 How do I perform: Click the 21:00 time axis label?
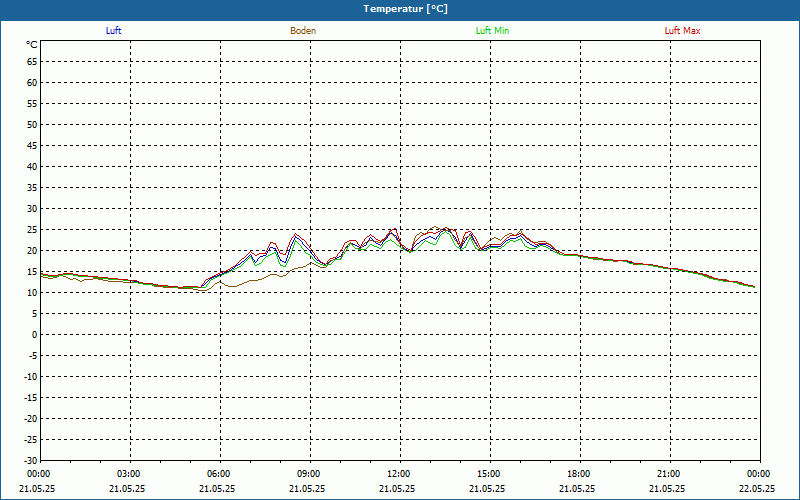tap(668, 474)
